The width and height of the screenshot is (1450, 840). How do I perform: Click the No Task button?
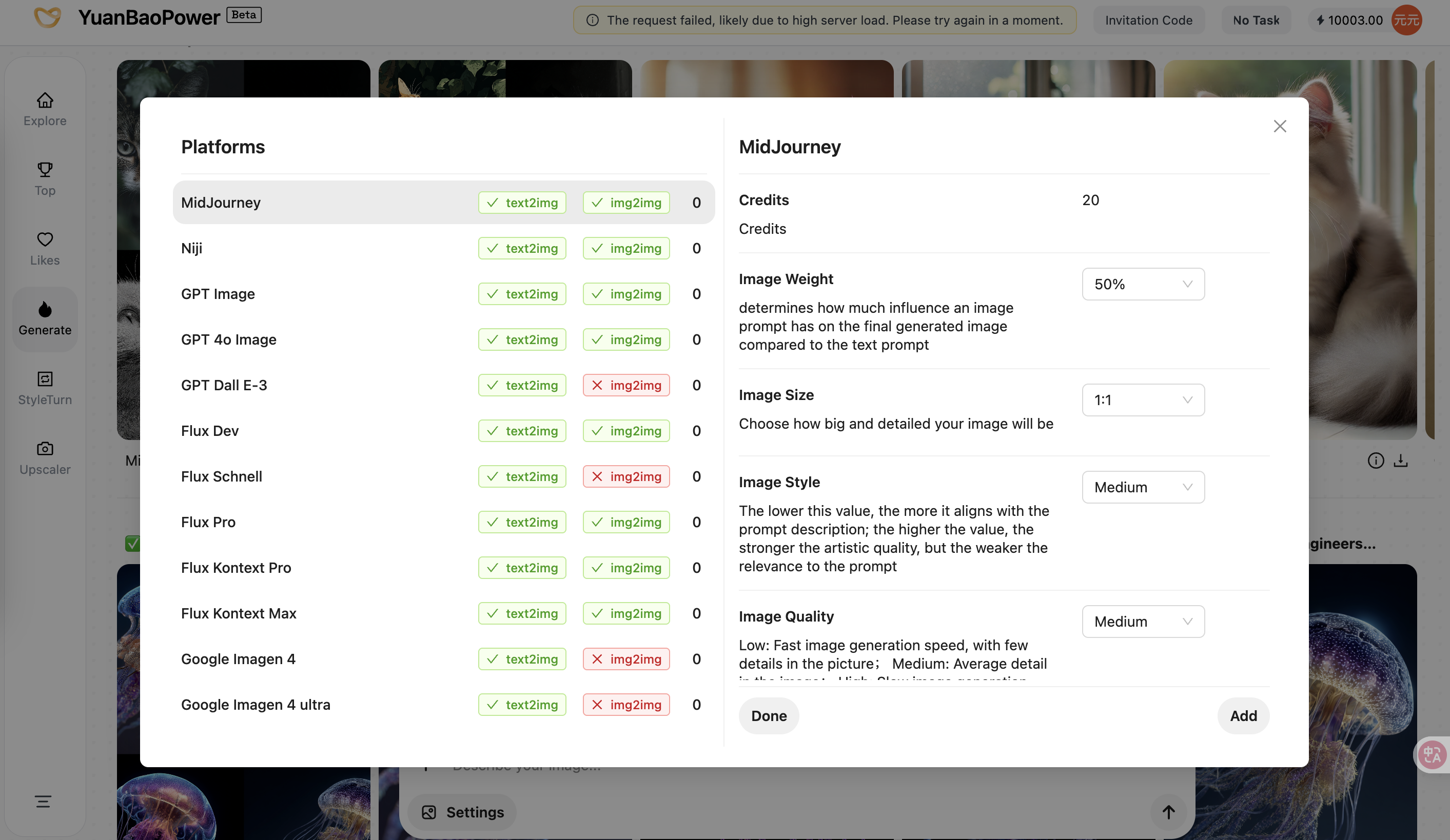(x=1256, y=20)
